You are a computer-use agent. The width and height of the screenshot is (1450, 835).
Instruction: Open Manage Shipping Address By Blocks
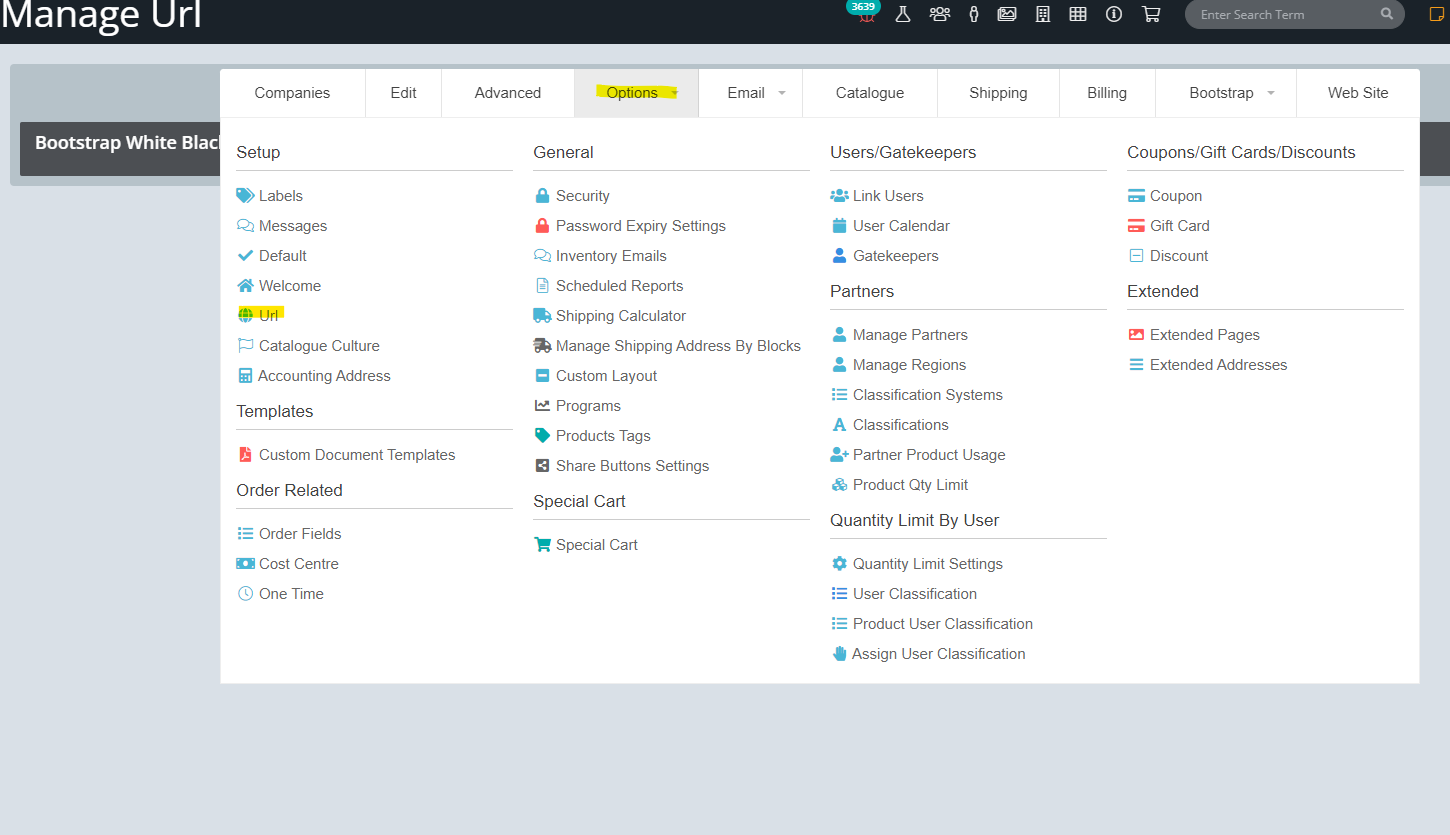pyautogui.click(x=678, y=346)
